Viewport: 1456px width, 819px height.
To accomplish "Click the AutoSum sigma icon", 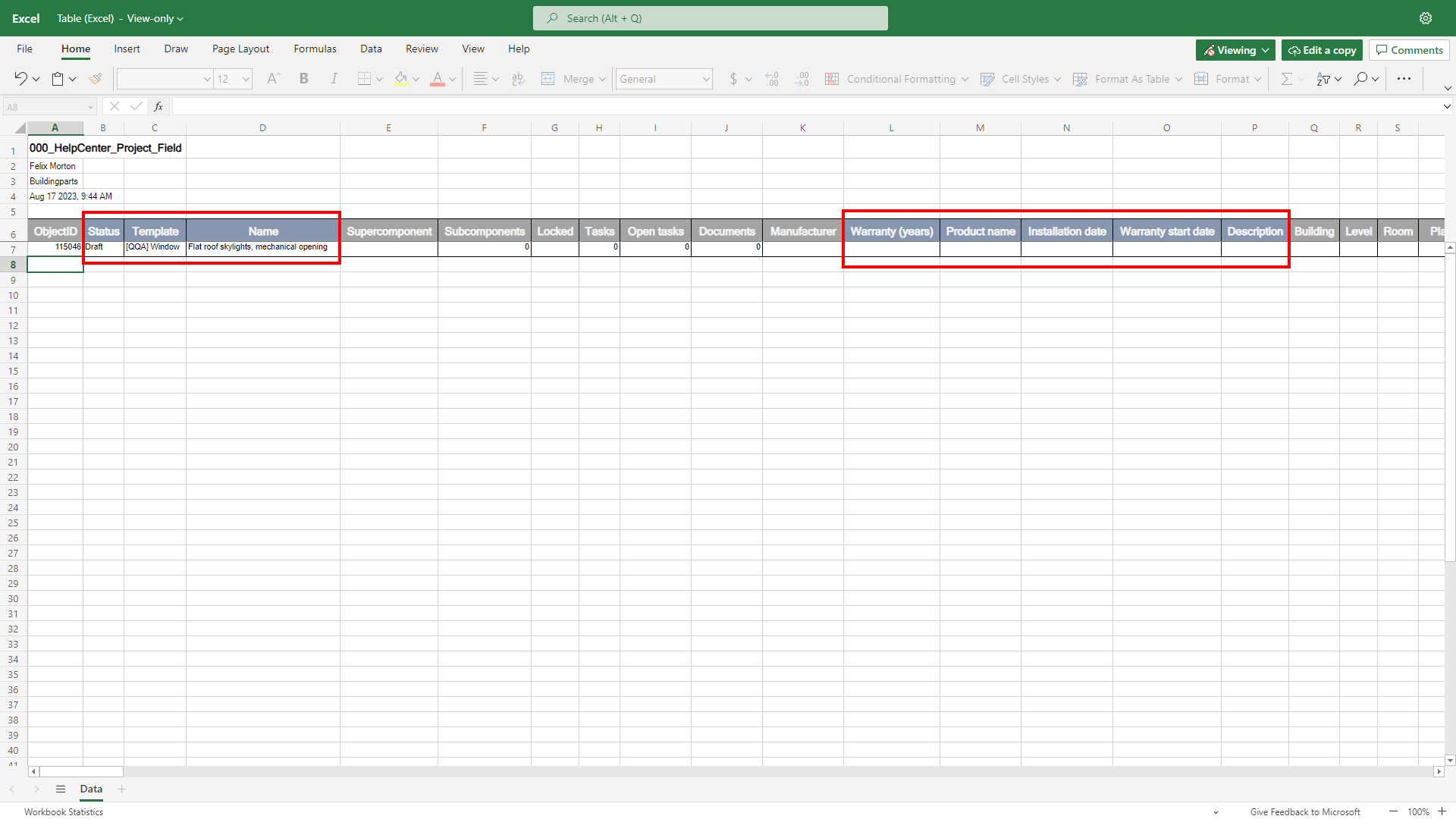I will (1286, 79).
